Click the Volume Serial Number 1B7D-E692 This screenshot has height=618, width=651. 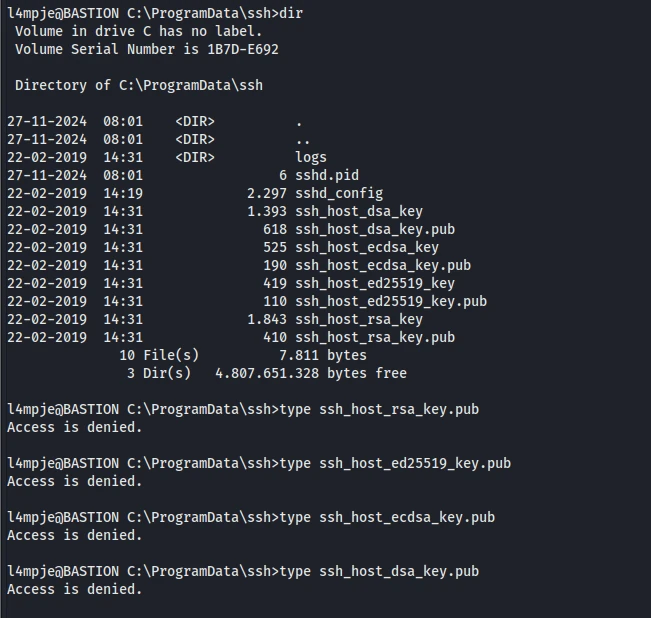coord(243,49)
